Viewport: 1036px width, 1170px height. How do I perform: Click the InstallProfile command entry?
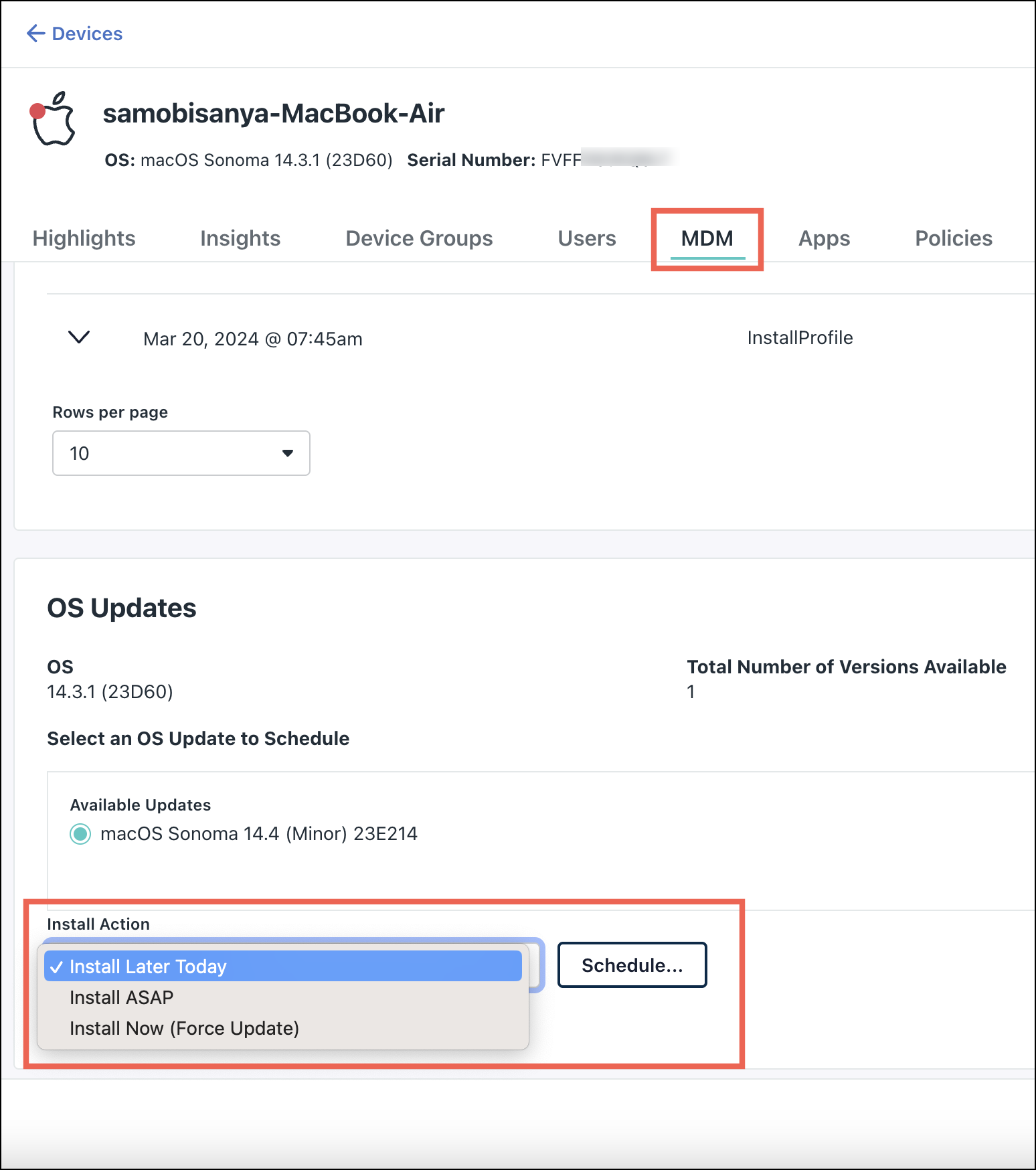point(800,338)
